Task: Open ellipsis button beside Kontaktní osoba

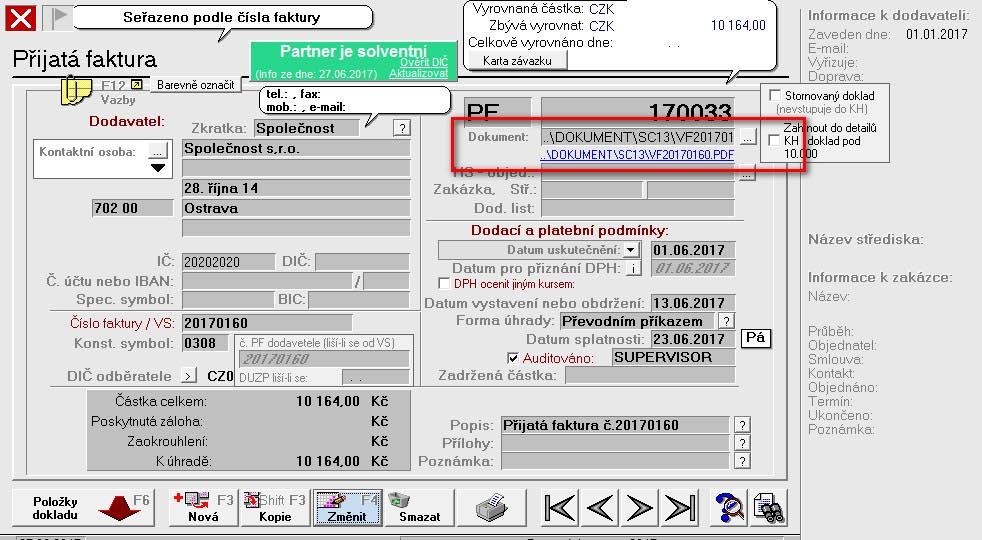Action: point(158,151)
